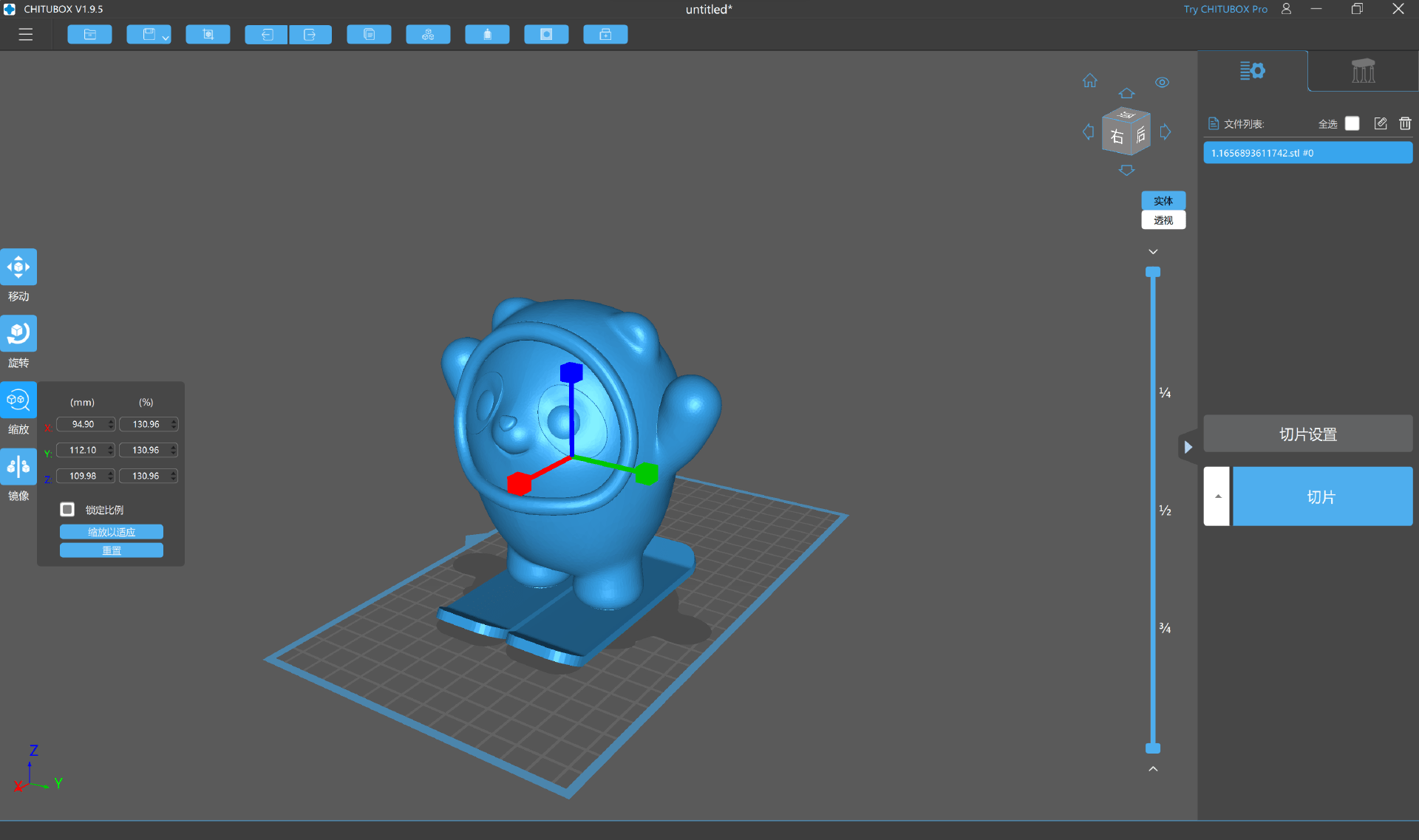
Task: Open user account icon
Action: tap(1286, 9)
